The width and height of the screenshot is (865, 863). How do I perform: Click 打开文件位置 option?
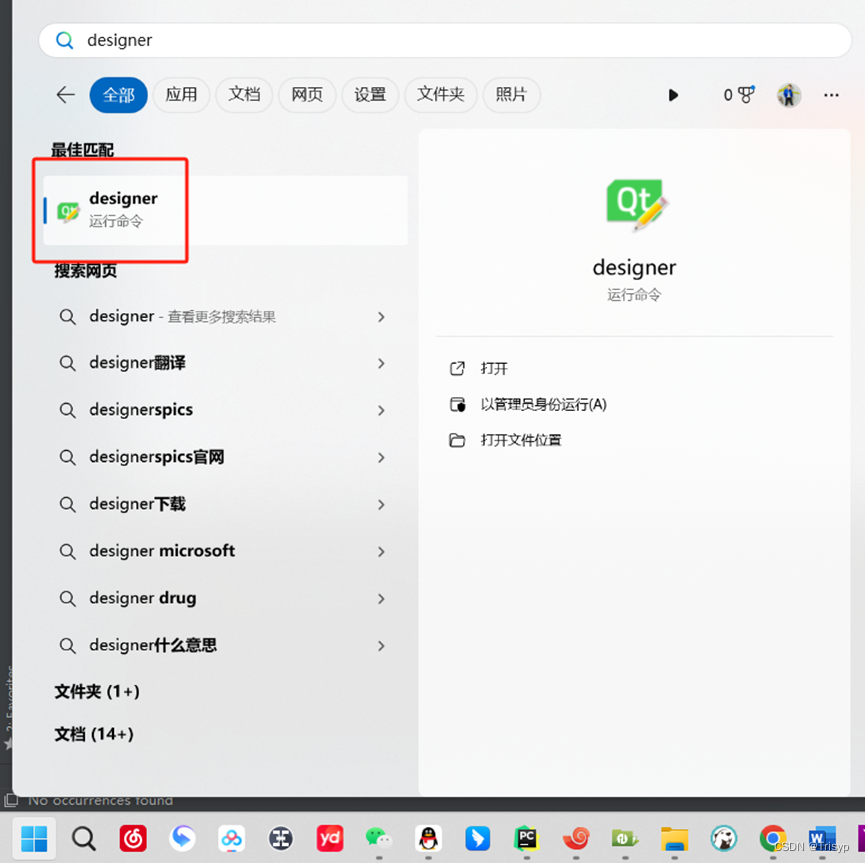(521, 440)
